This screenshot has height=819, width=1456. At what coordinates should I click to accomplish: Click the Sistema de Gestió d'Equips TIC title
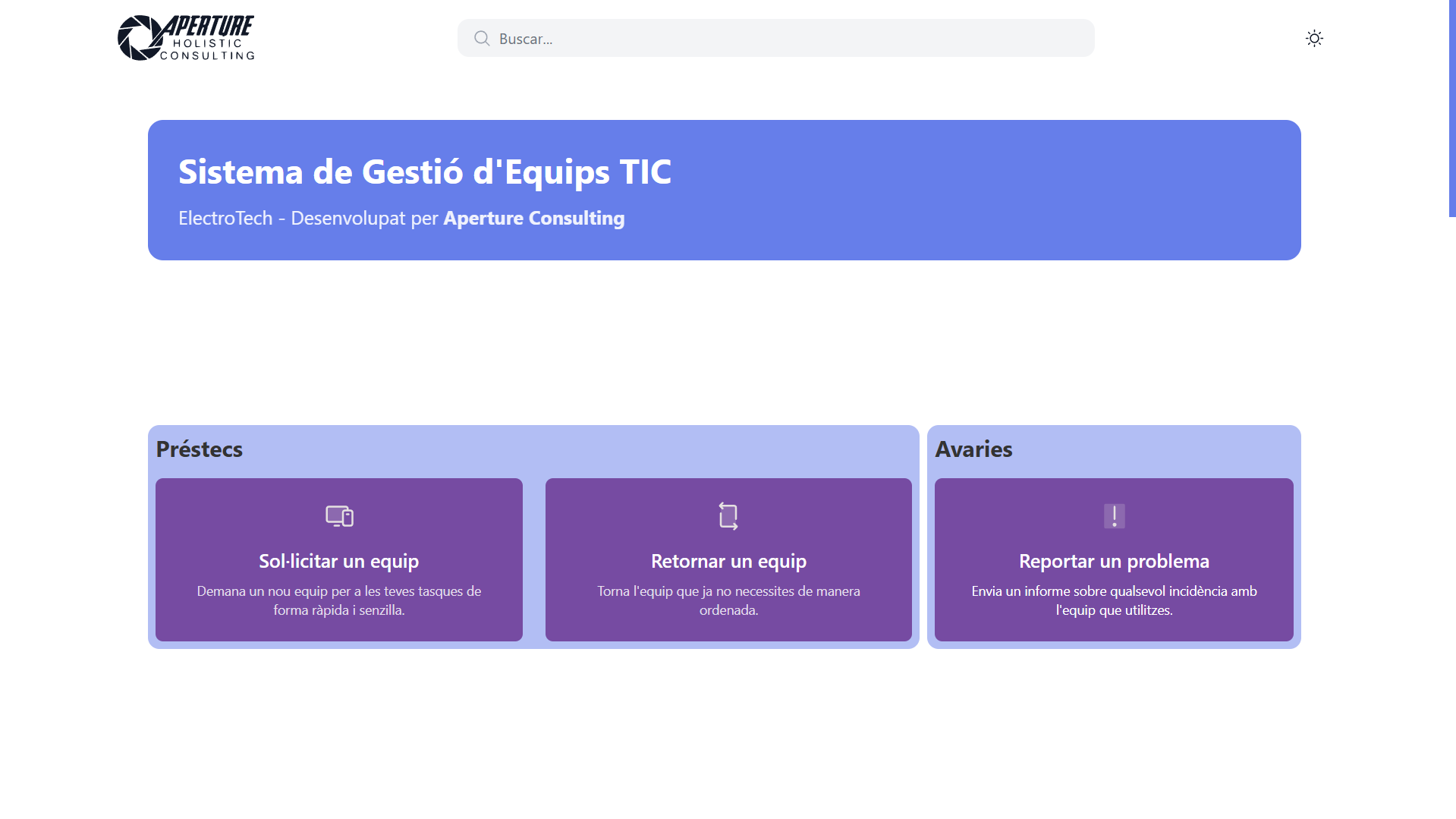424,171
